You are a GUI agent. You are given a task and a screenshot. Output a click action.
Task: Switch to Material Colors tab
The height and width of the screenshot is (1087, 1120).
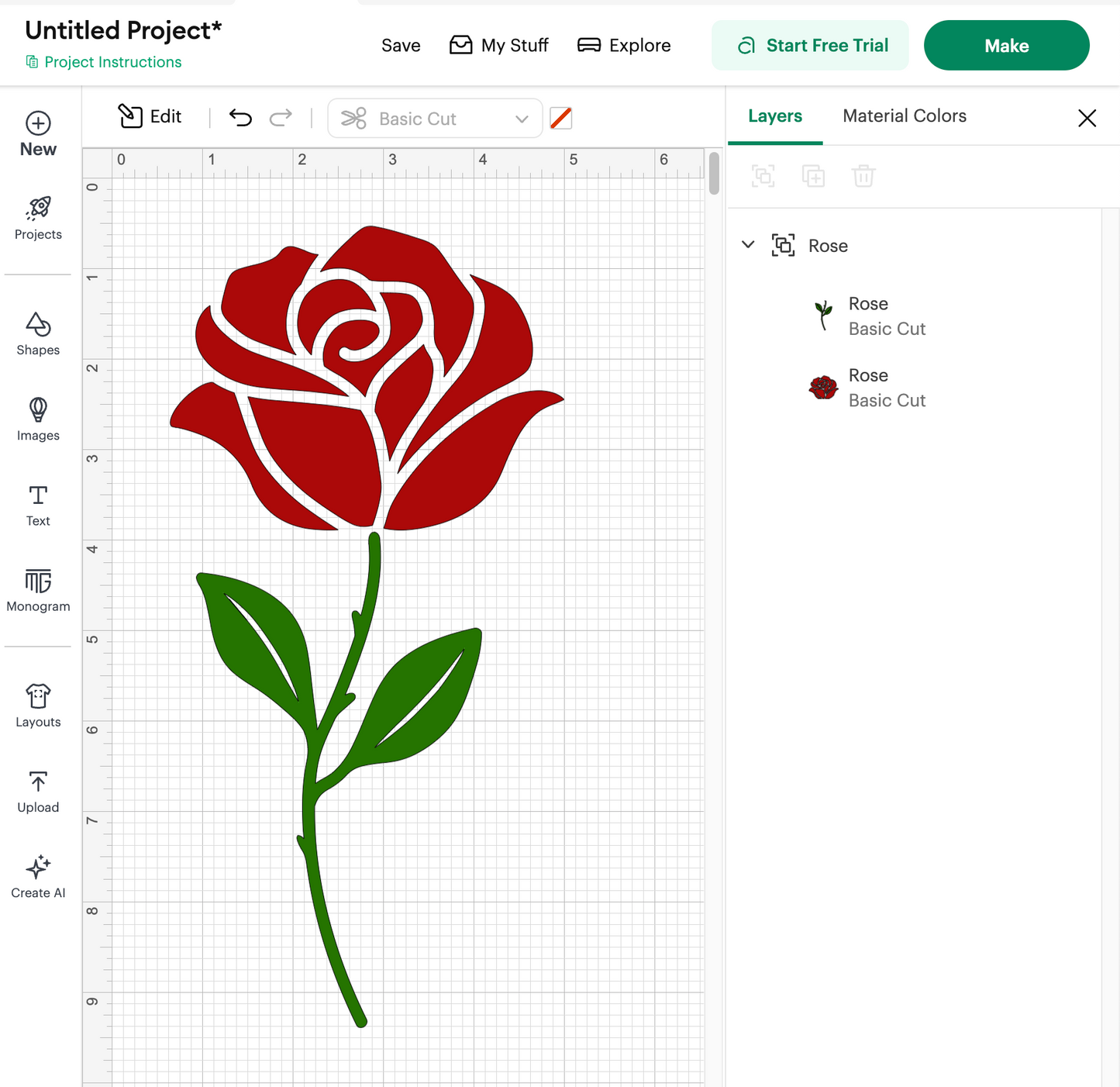click(x=905, y=116)
